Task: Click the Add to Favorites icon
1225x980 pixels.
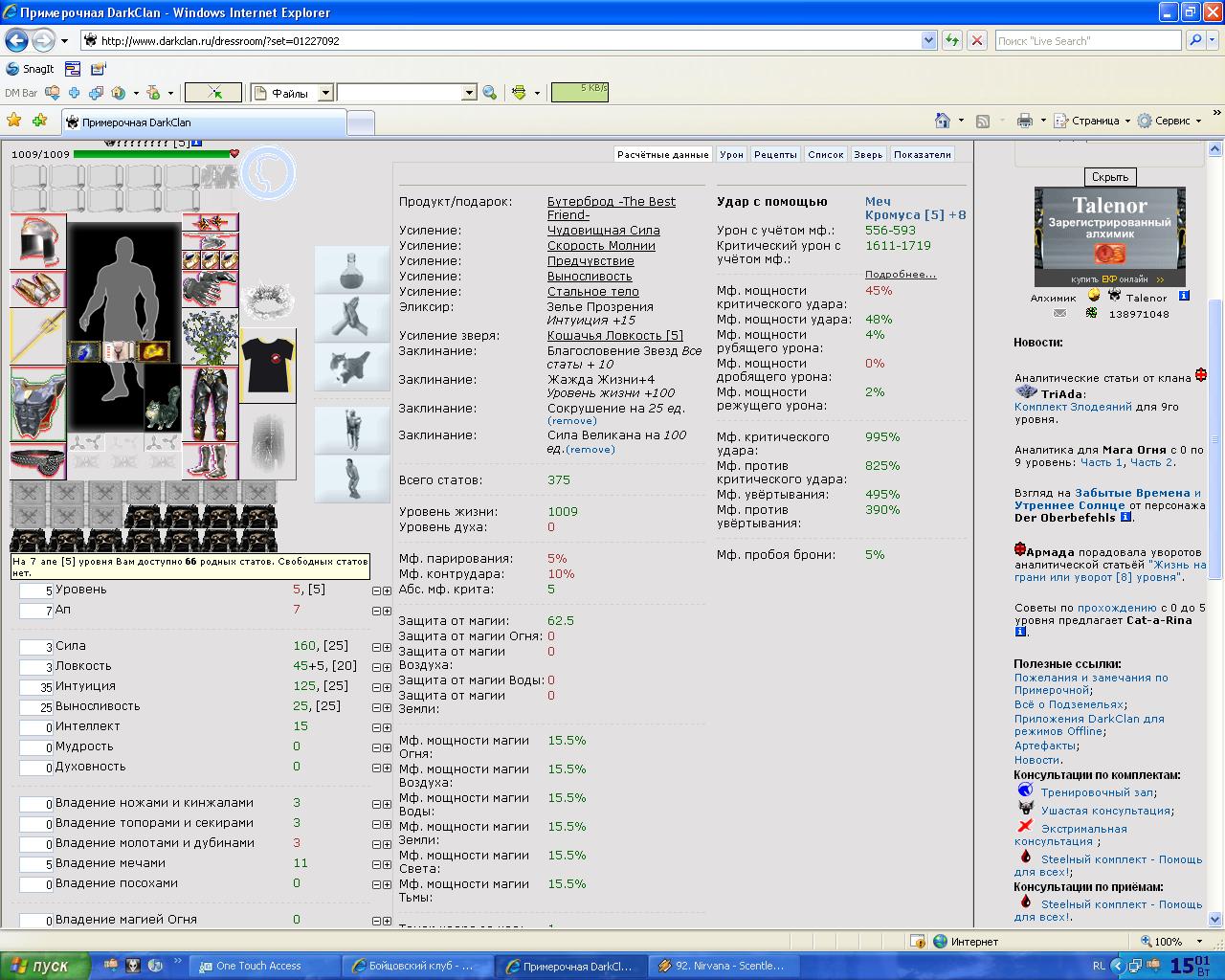Action: point(39,121)
